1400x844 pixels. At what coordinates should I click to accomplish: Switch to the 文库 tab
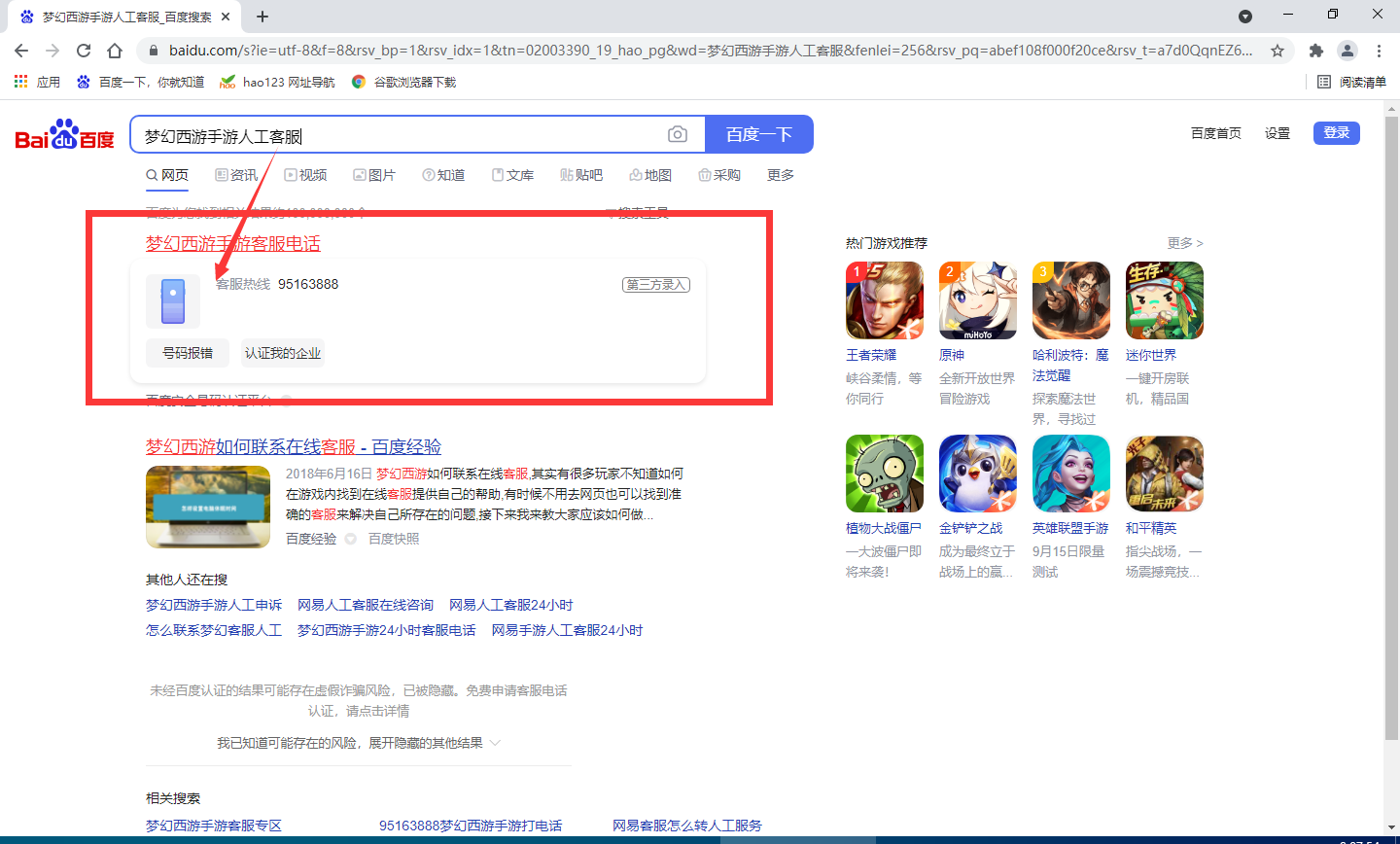512,175
